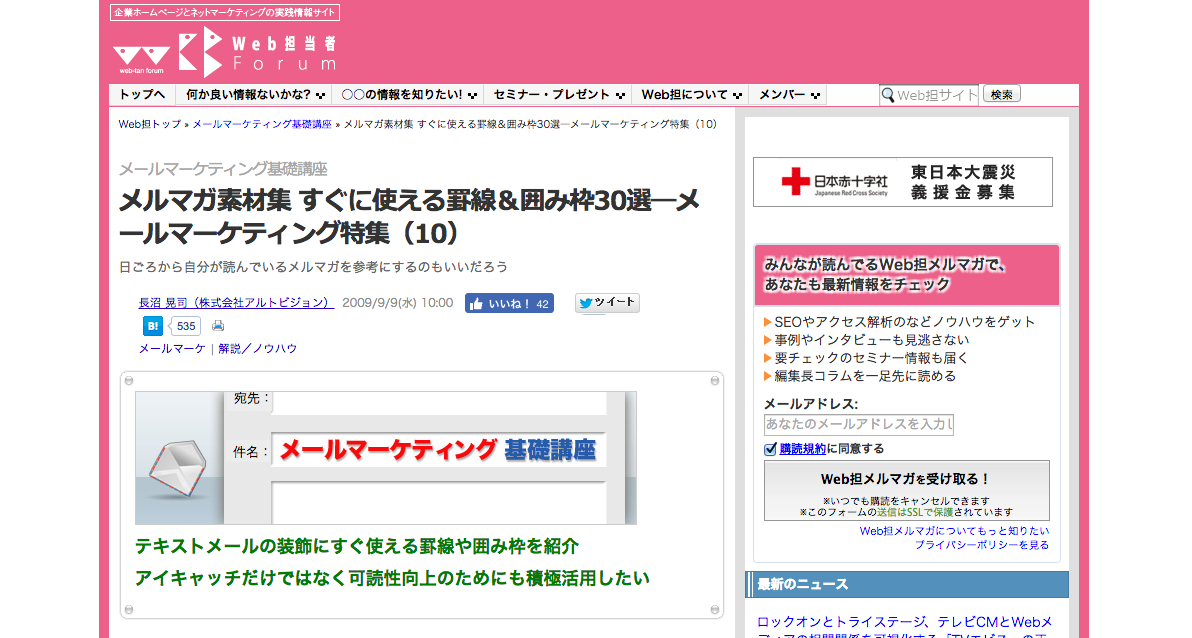Expand the ○○の情報を知りたい! dropdown menu
1192x638 pixels.
[x=409, y=95]
